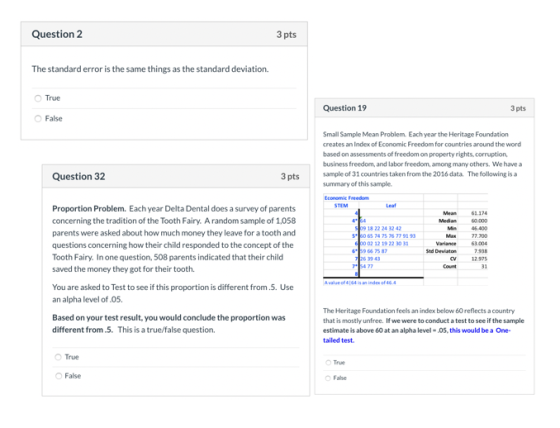The height and width of the screenshot is (428, 560).
Task: Click the 3 pts label of Question 2
Action: (286, 35)
